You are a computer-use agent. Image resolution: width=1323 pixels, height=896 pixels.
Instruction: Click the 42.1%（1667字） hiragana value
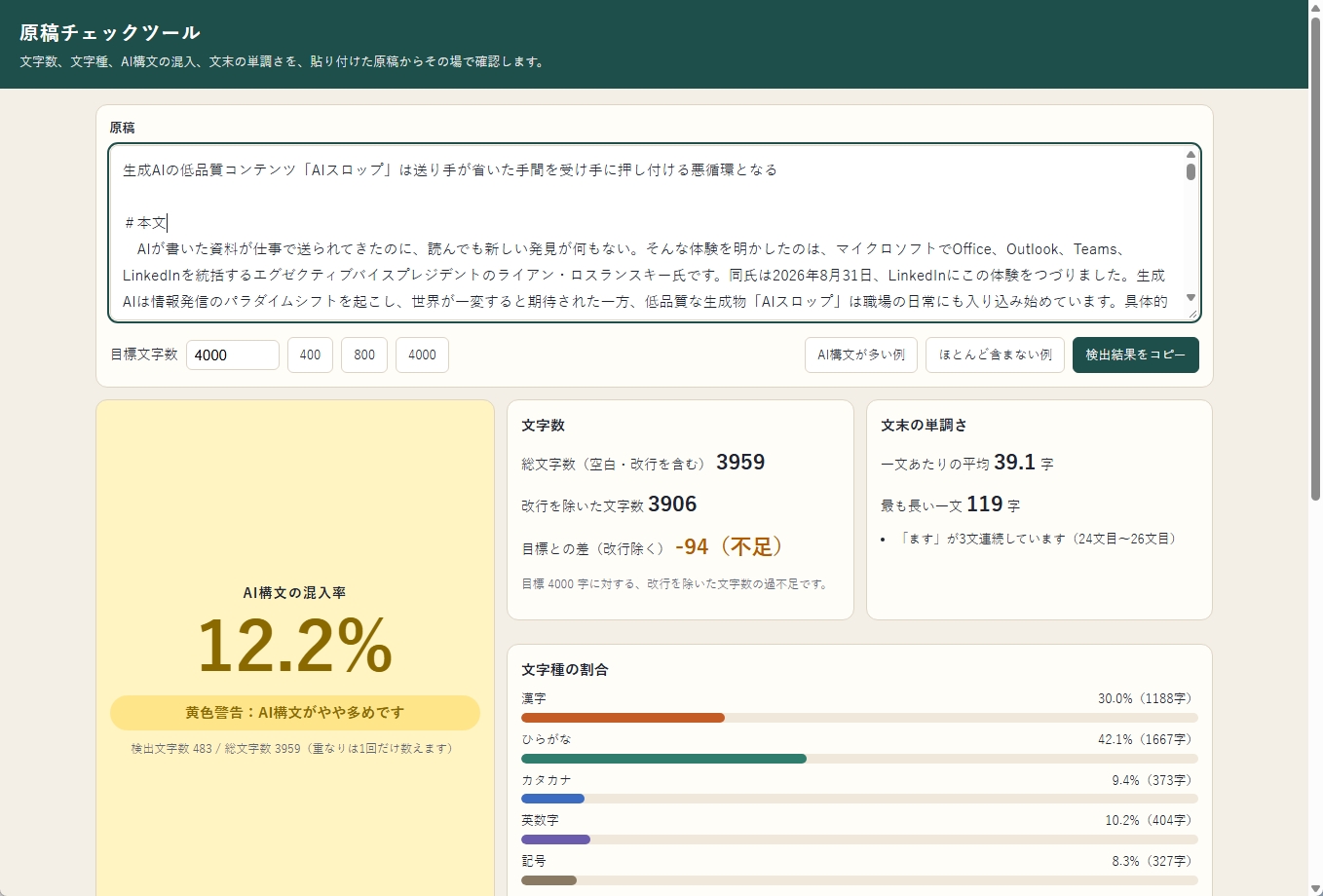tap(1148, 739)
